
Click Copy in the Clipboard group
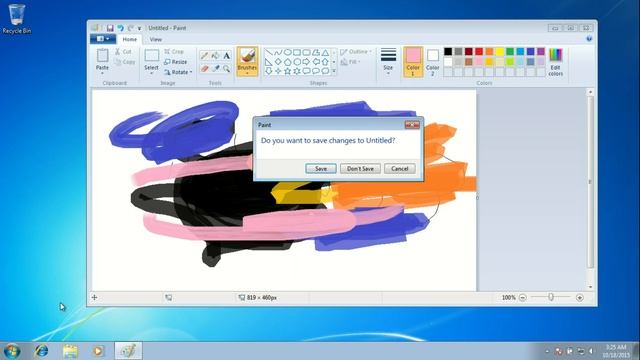[x=125, y=62]
